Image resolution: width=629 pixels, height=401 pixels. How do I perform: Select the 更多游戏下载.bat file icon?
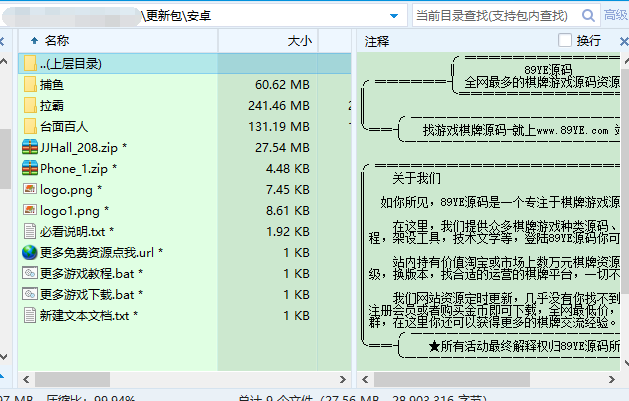[x=30, y=294]
